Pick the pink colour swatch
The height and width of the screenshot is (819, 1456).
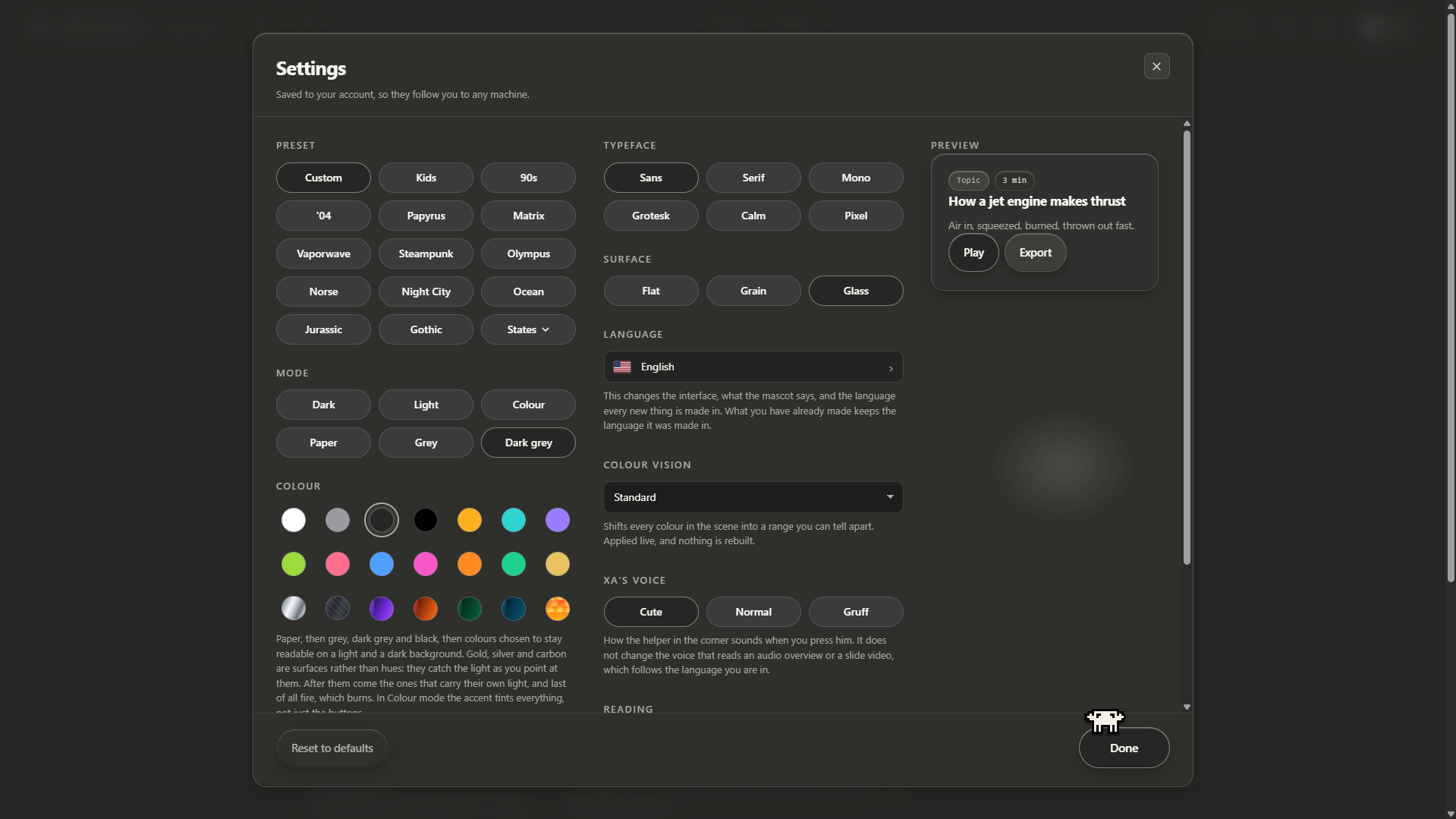[338, 564]
